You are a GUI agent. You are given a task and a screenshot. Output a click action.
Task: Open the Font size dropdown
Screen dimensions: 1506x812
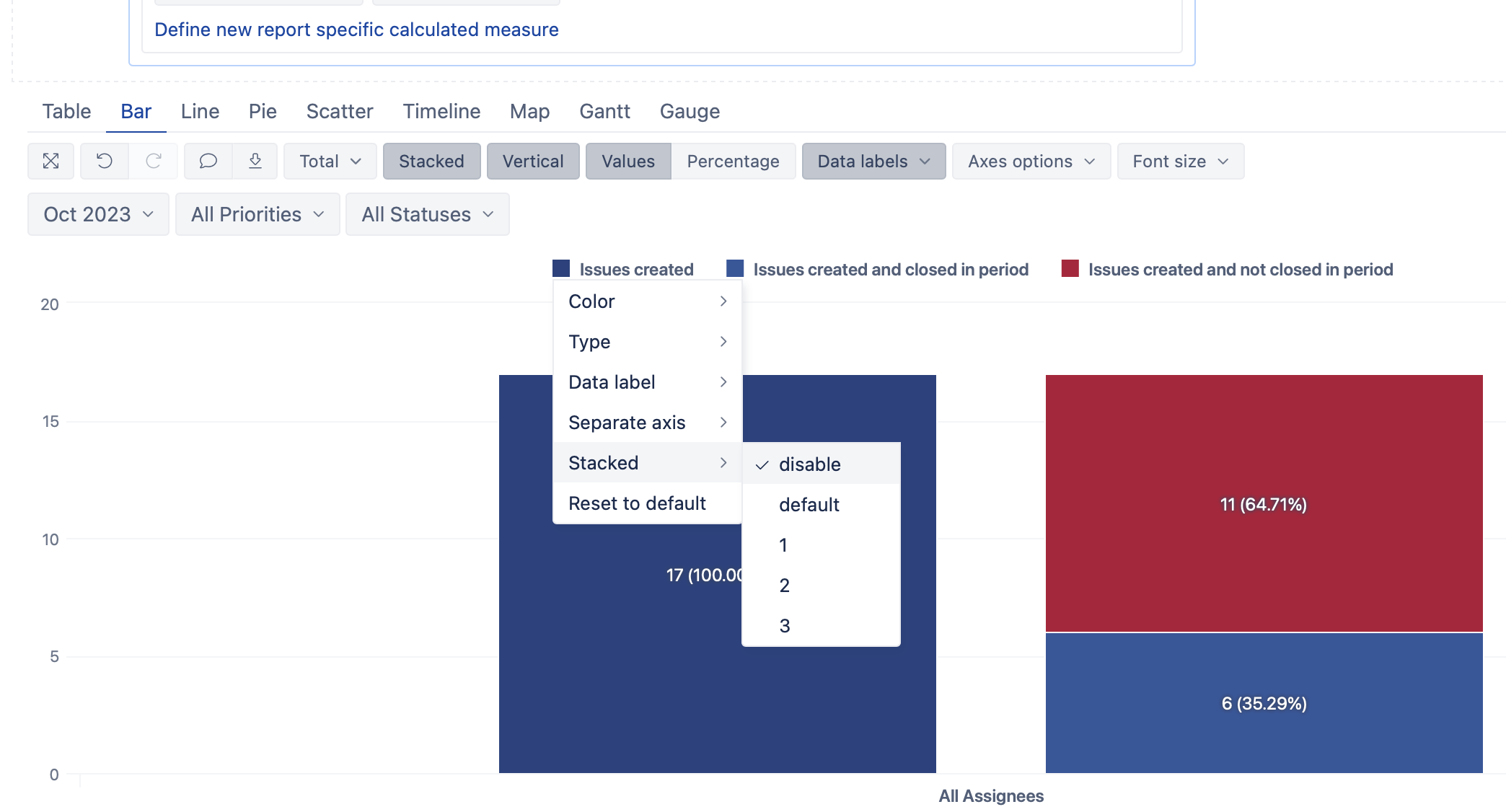[x=1179, y=161]
